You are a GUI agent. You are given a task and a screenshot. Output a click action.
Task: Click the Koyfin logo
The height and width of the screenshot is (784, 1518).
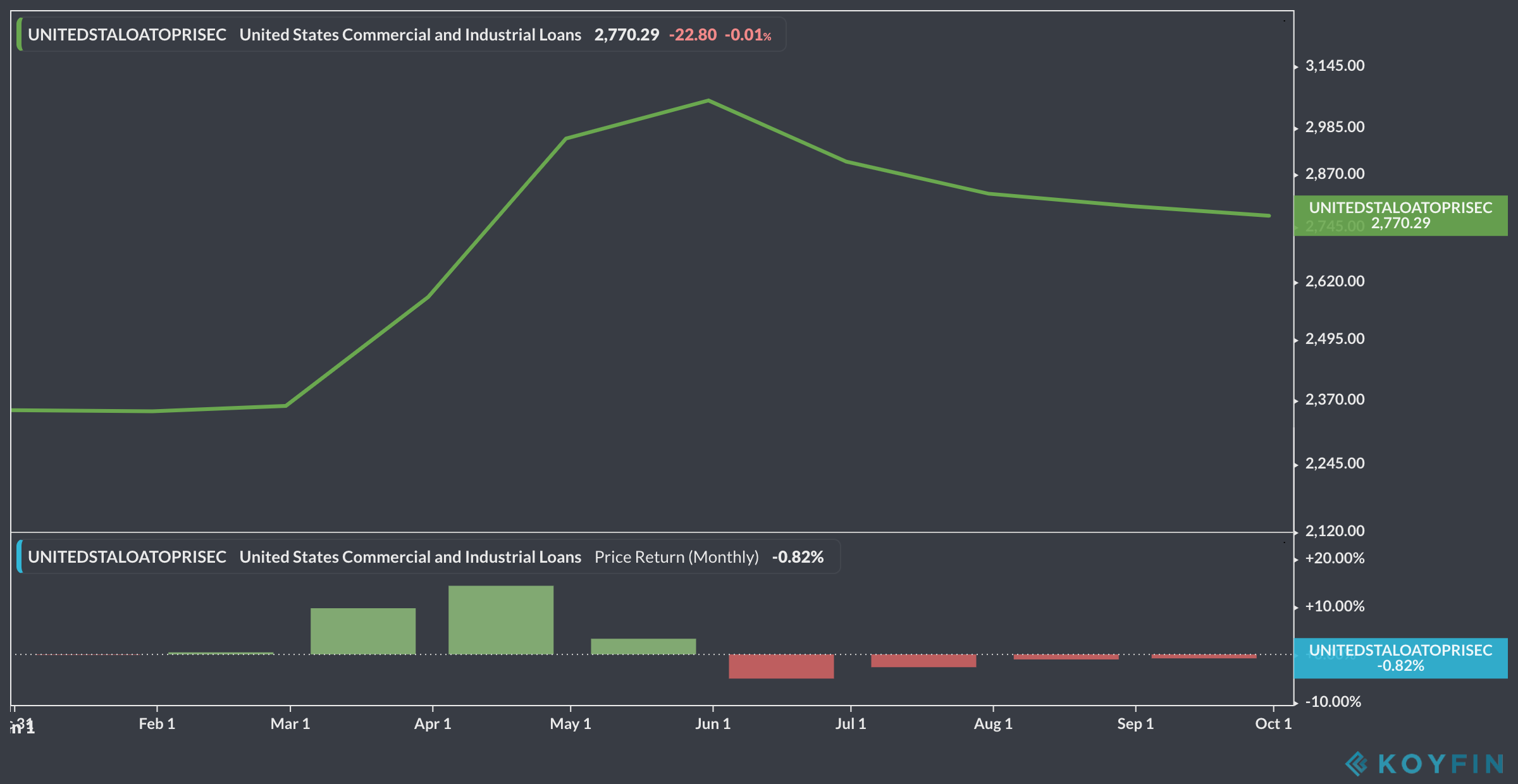click(x=1423, y=763)
